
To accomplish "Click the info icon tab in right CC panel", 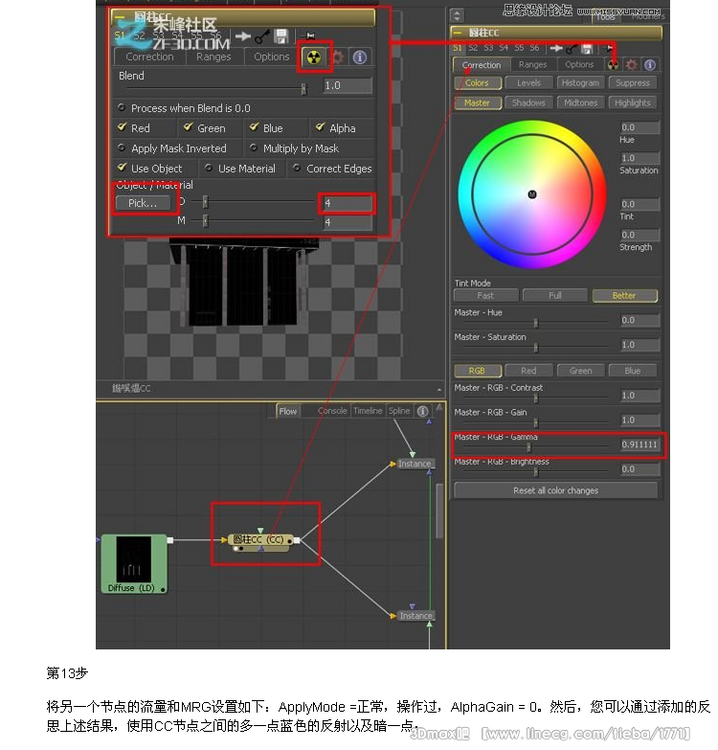I will point(649,65).
